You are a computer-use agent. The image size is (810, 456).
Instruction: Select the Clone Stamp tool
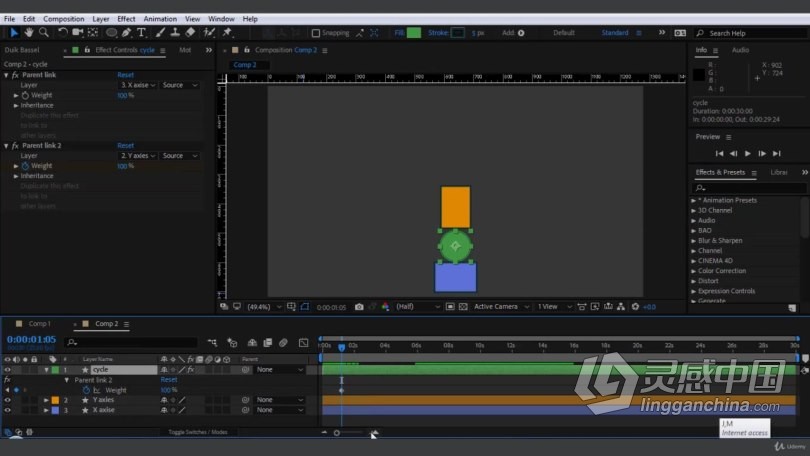tap(175, 33)
